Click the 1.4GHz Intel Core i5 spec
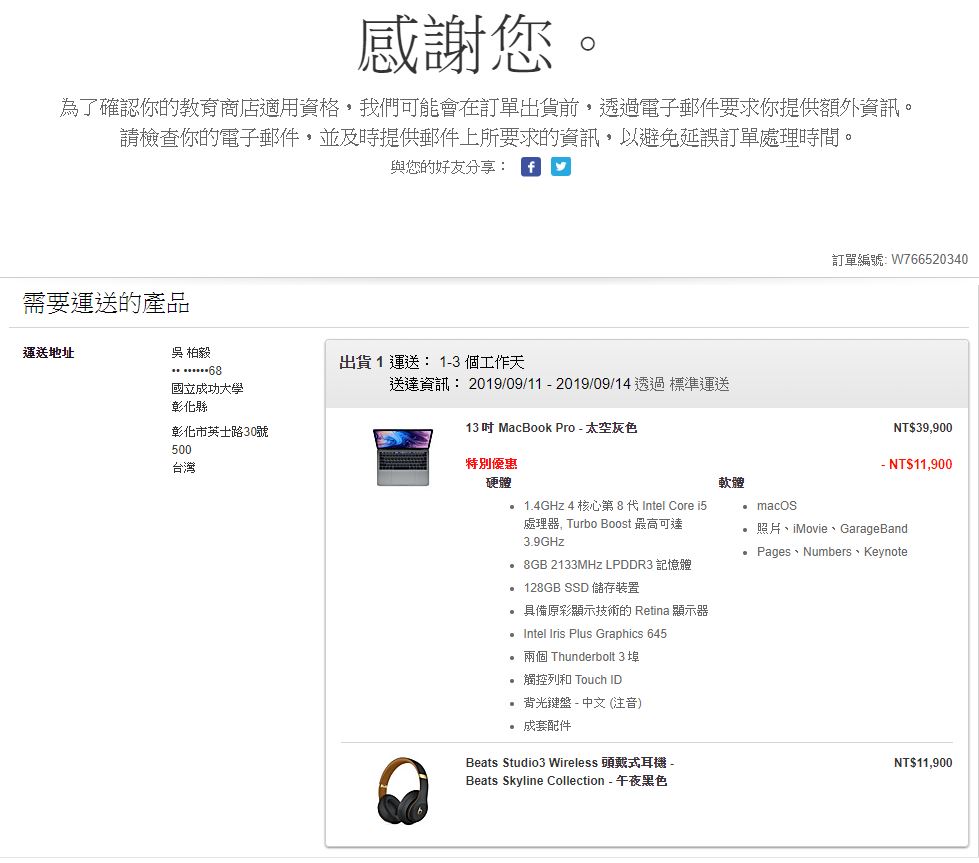This screenshot has height=863, width=979. [x=616, y=523]
